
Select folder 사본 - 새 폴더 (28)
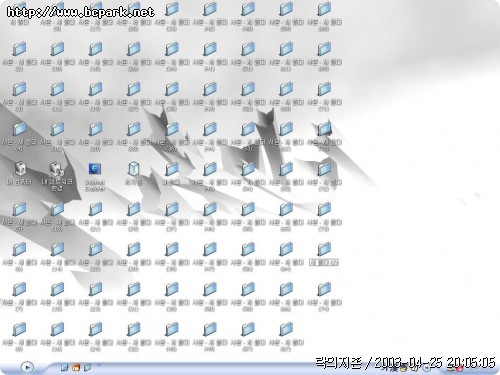pyautogui.click(x=133, y=136)
